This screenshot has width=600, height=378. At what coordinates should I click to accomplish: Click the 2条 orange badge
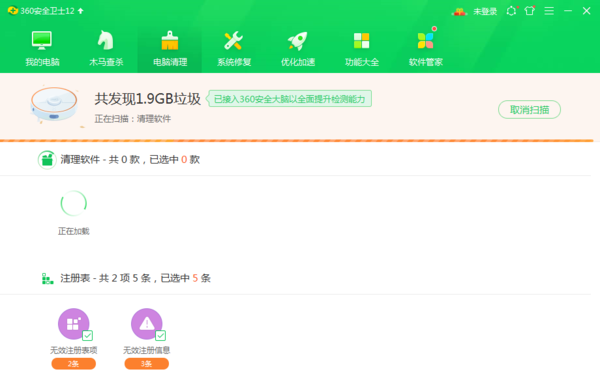73,363
